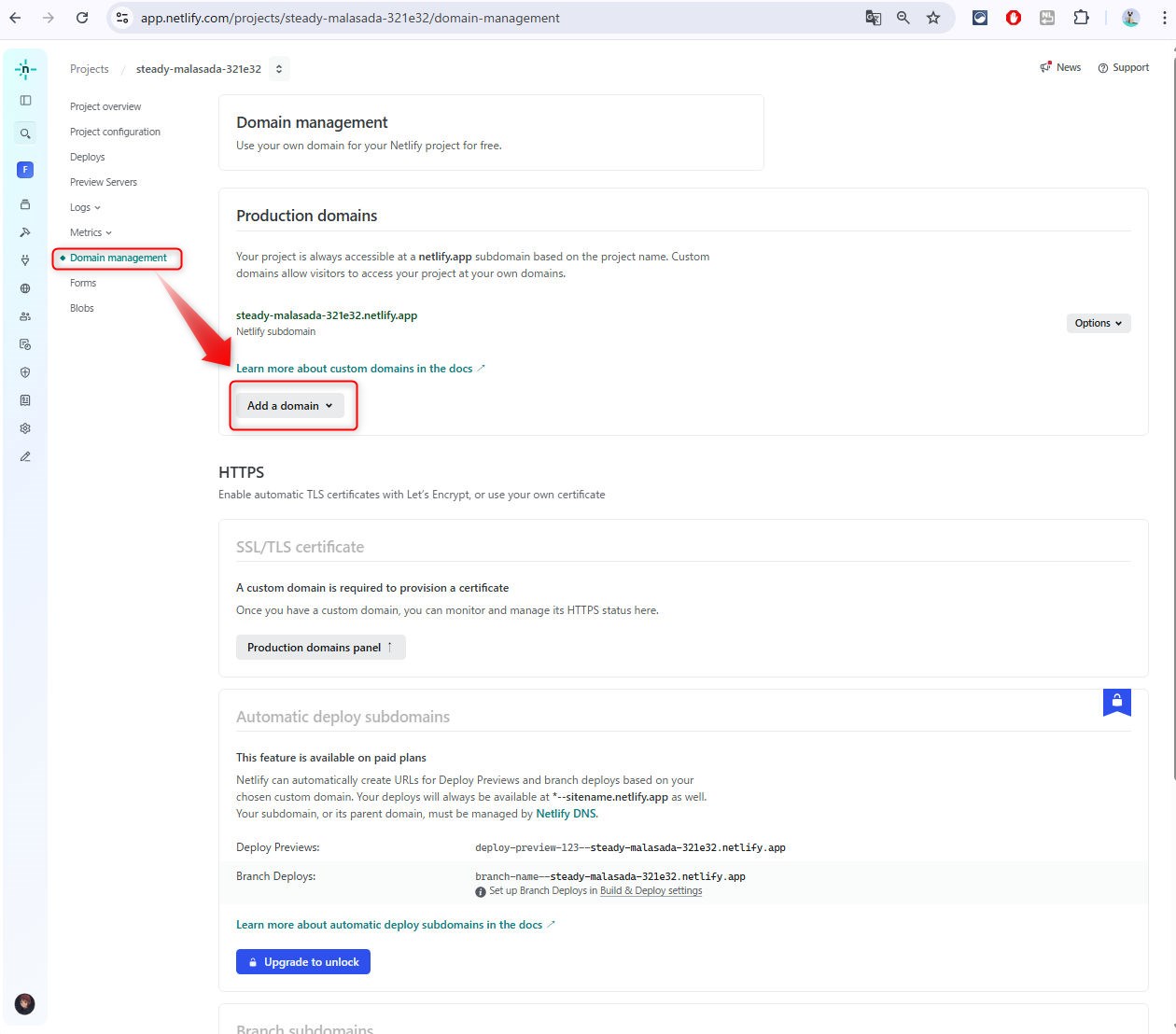Open search via the magnifier sidebar icon

(25, 133)
